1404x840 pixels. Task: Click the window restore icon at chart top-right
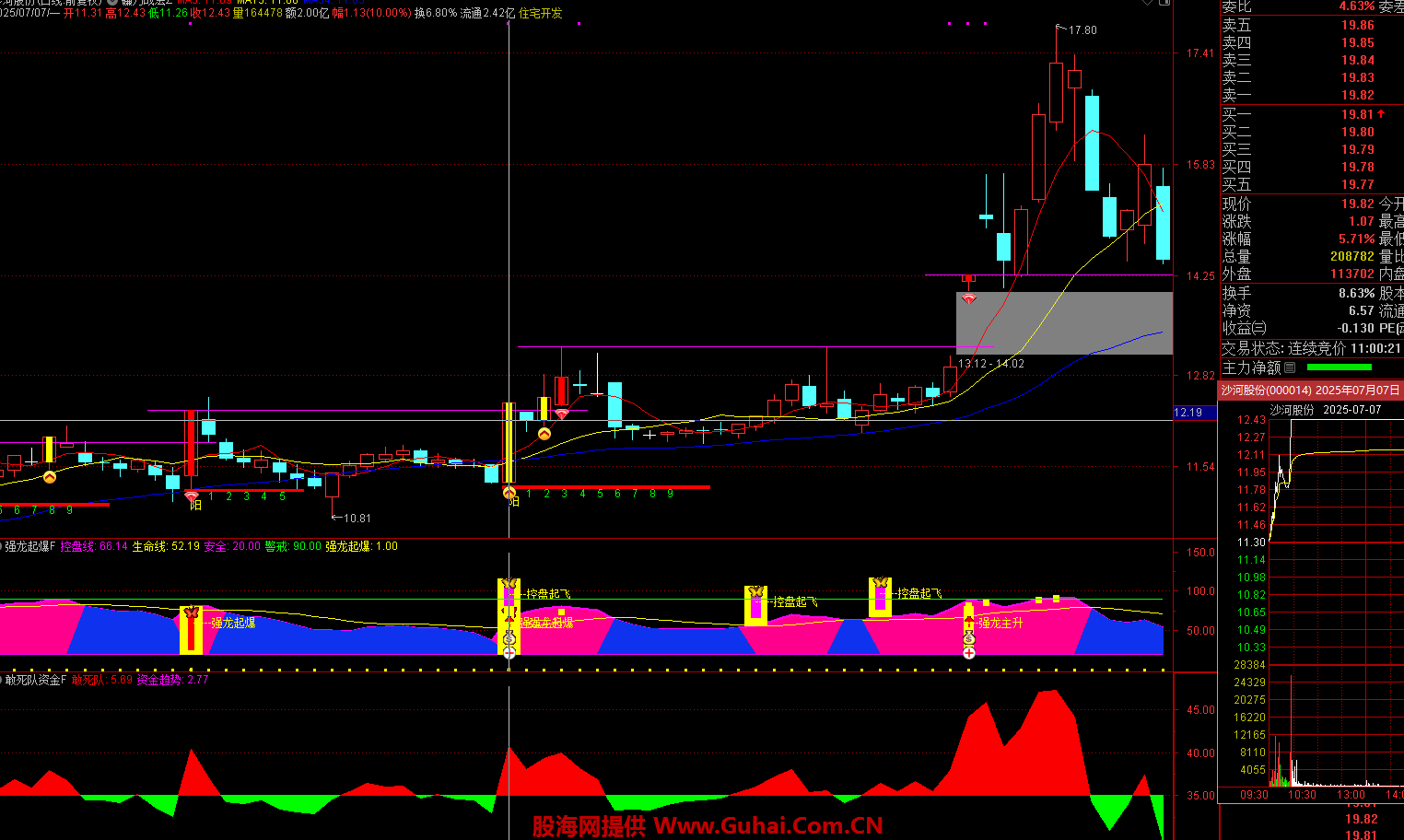[x=1164, y=3]
